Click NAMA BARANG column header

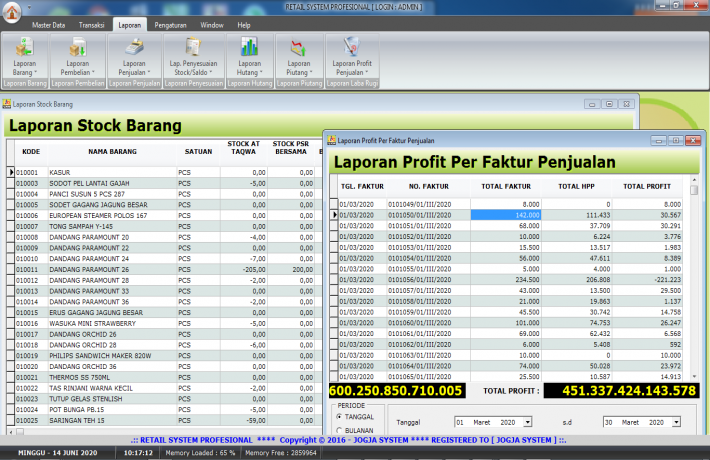point(112,152)
